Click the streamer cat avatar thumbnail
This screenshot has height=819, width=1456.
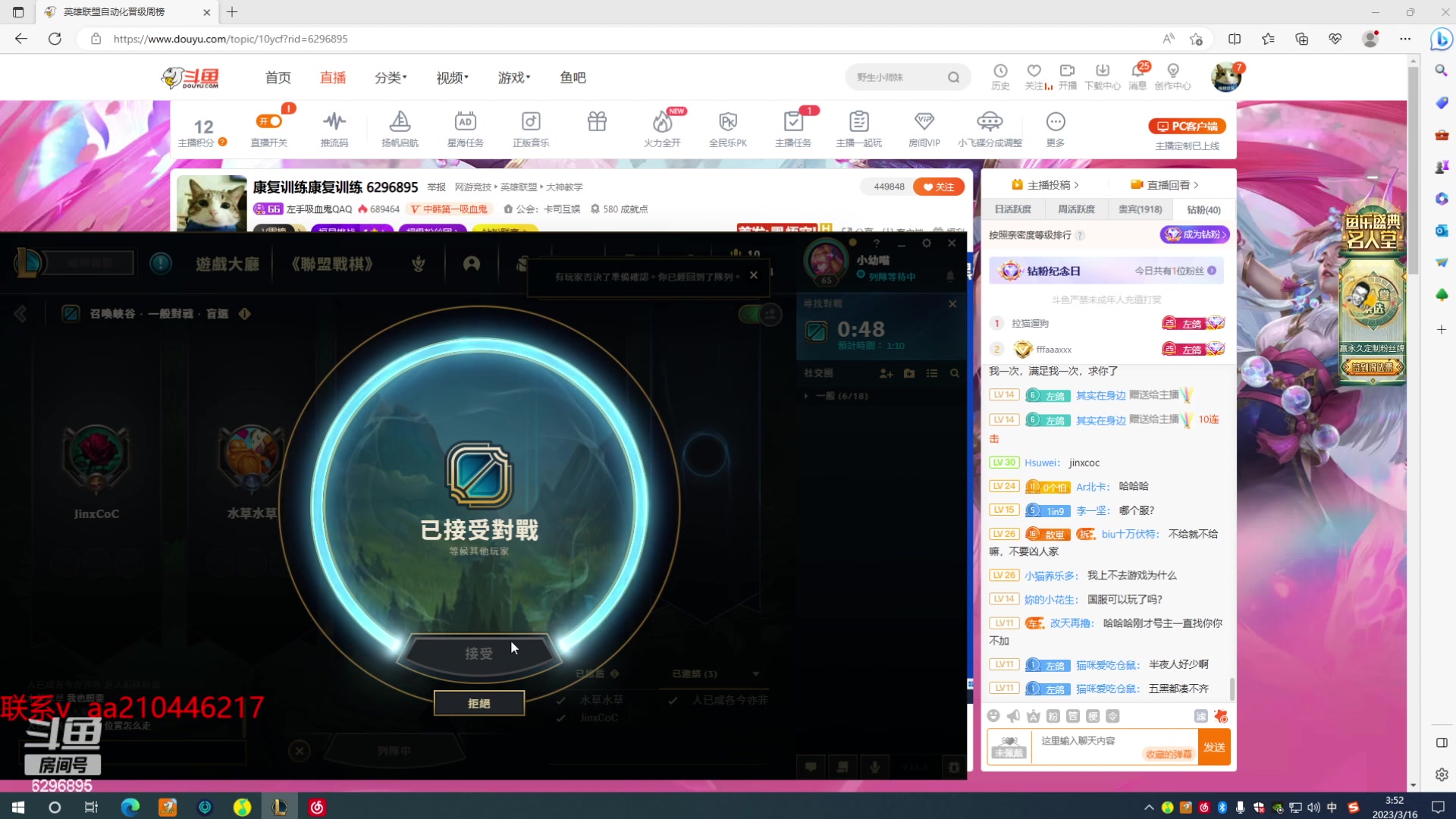coord(212,203)
